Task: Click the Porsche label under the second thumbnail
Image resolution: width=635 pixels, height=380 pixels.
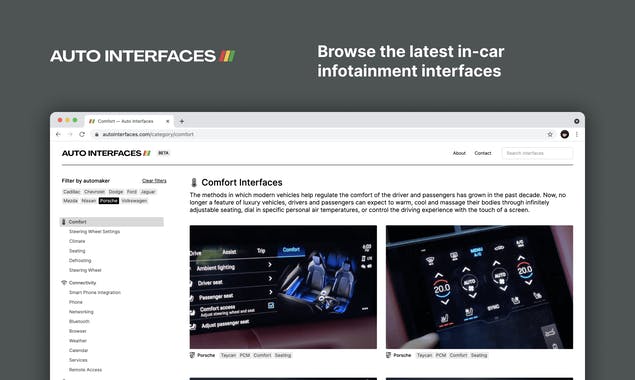Action: [x=402, y=355]
